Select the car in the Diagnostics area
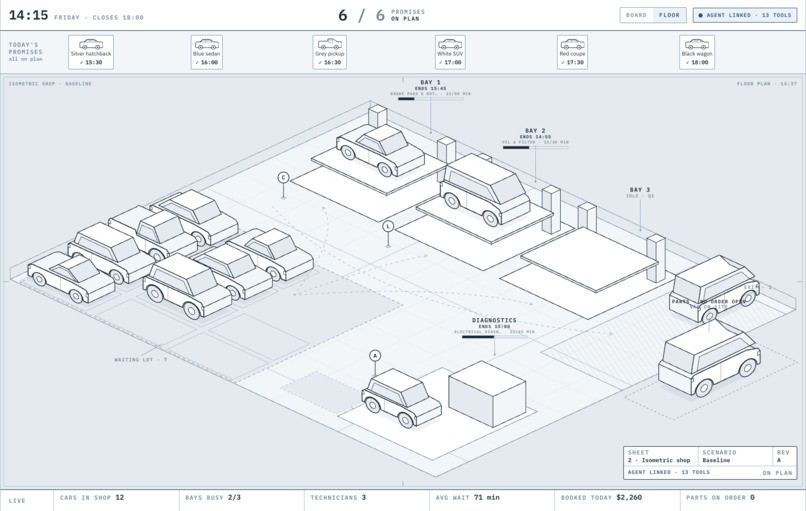The width and height of the screenshot is (806, 511). pos(401,397)
